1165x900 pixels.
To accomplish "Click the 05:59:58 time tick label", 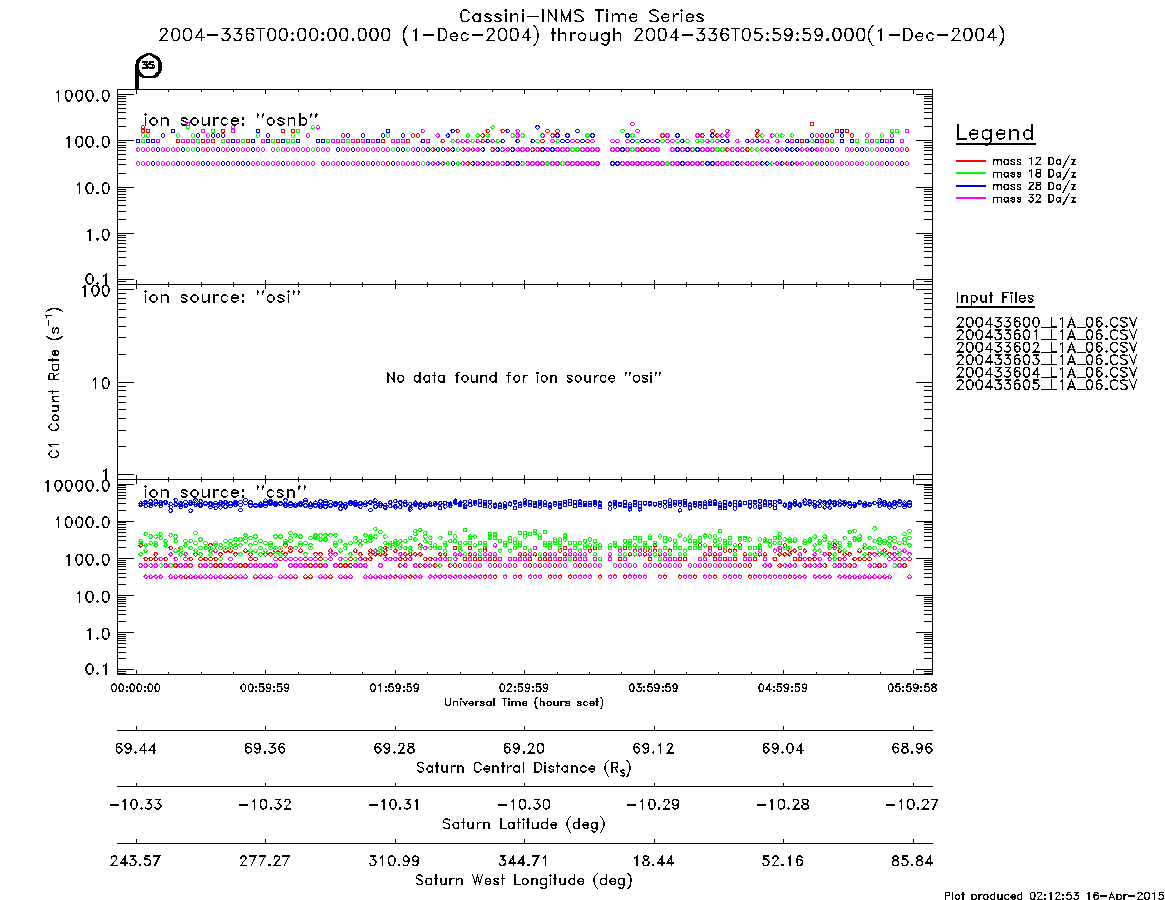I will (x=912, y=688).
